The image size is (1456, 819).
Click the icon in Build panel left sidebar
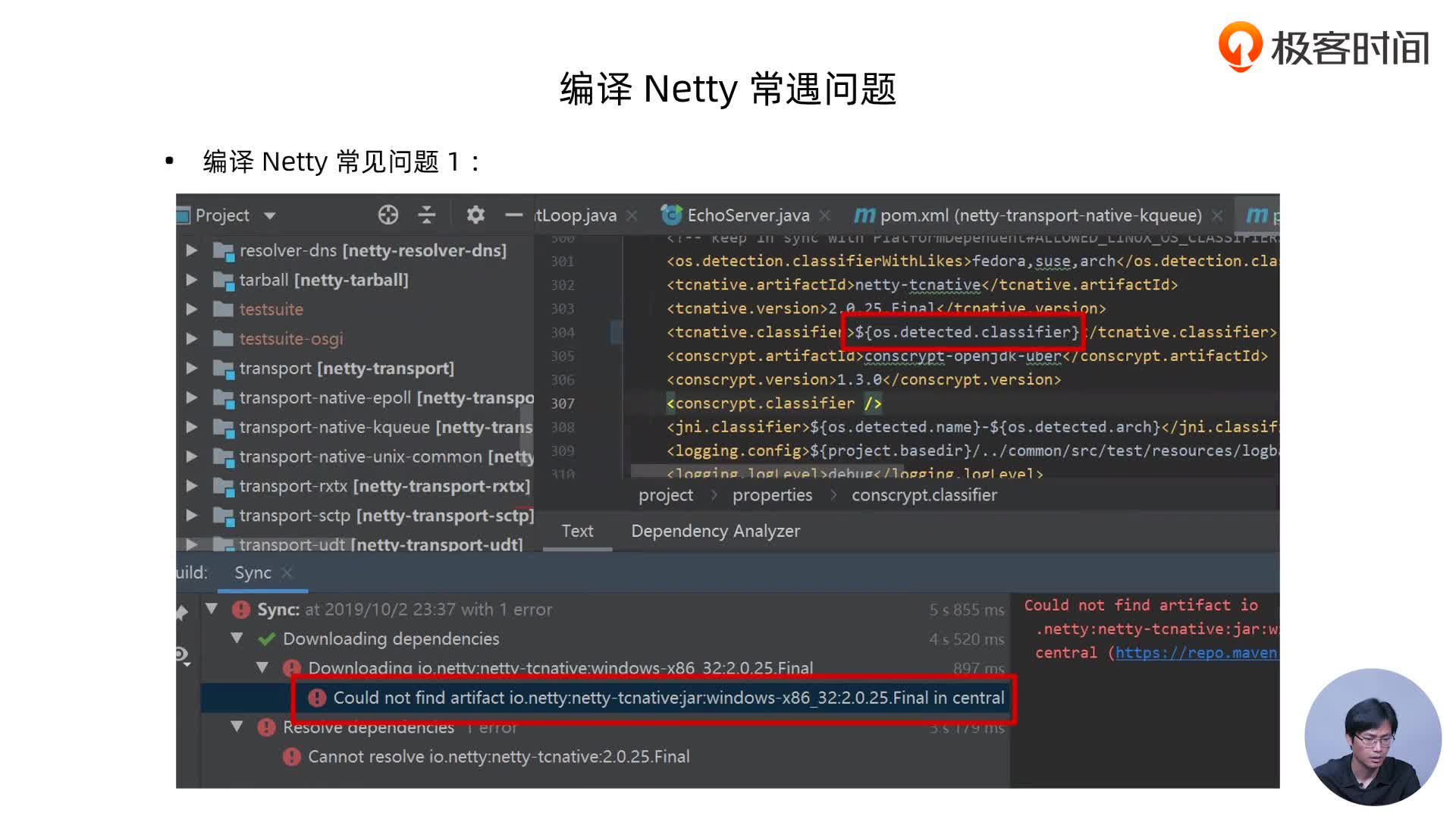[x=181, y=654]
